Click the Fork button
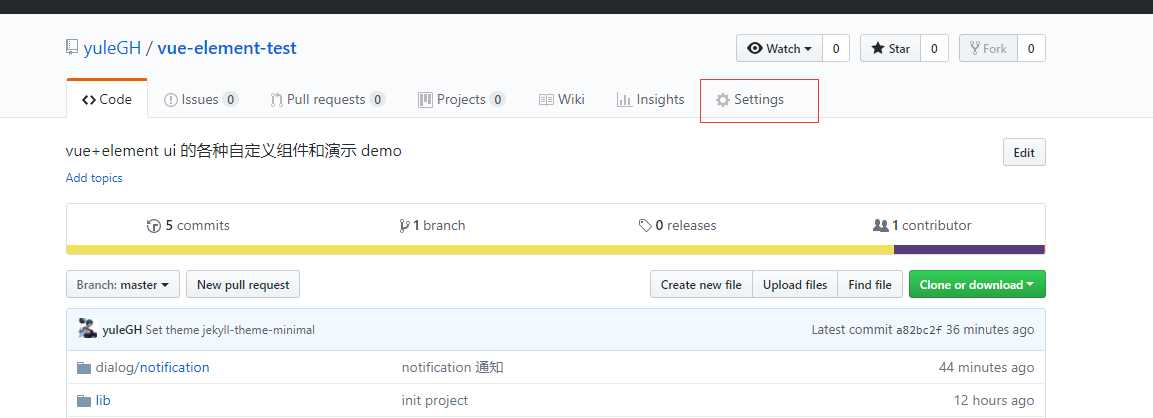The height and width of the screenshot is (418, 1153). click(988, 49)
